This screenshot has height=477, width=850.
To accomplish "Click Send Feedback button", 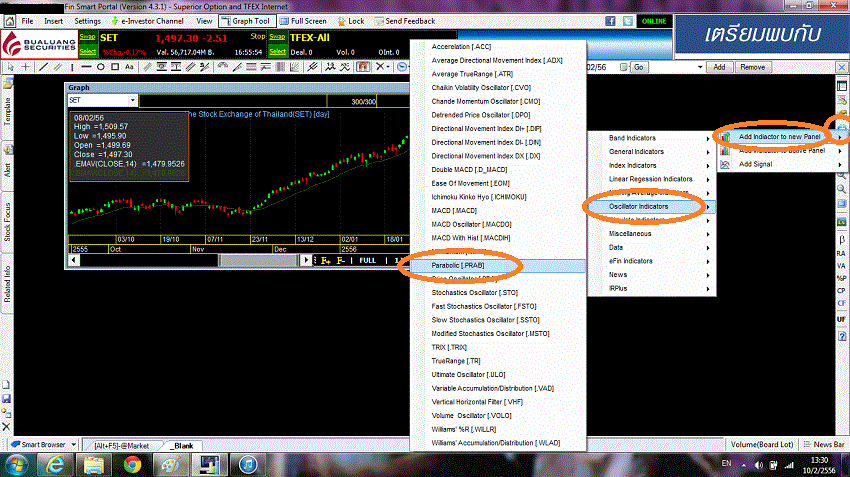I will 405,21.
